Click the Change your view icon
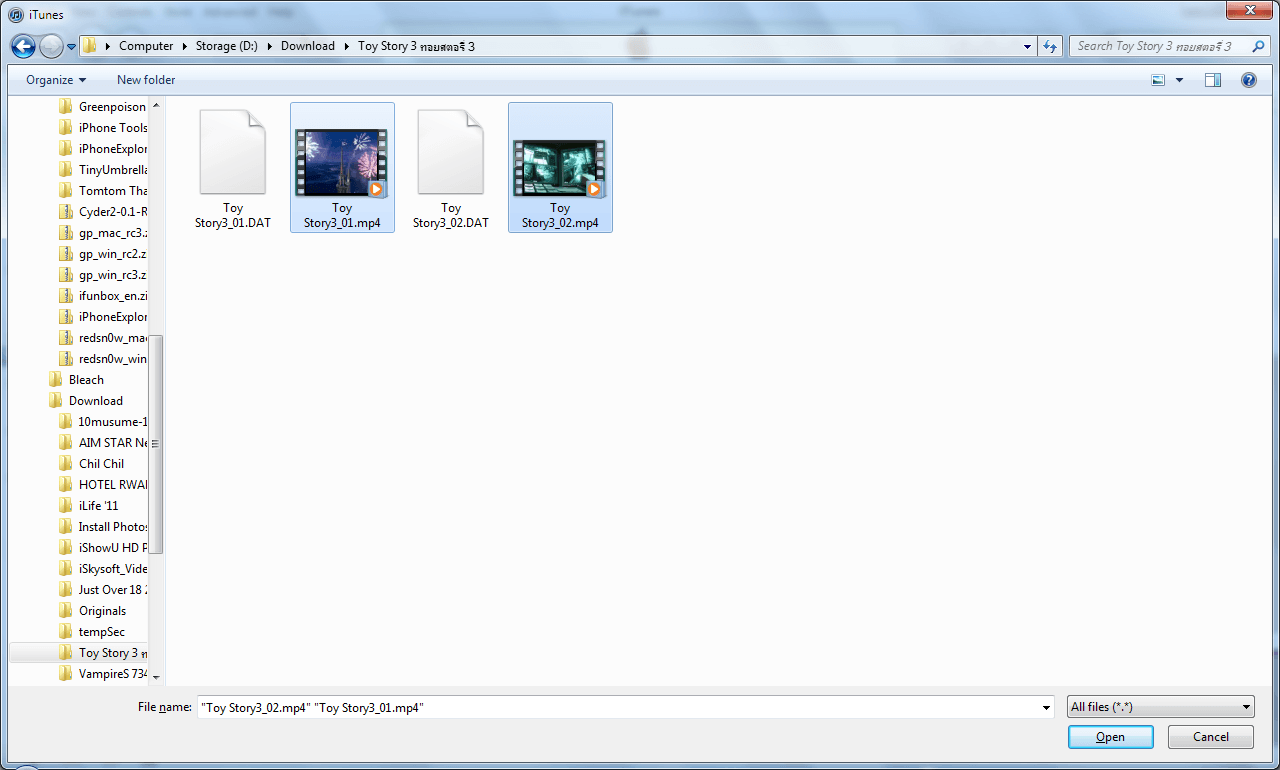The width and height of the screenshot is (1280, 770). coord(1159,80)
